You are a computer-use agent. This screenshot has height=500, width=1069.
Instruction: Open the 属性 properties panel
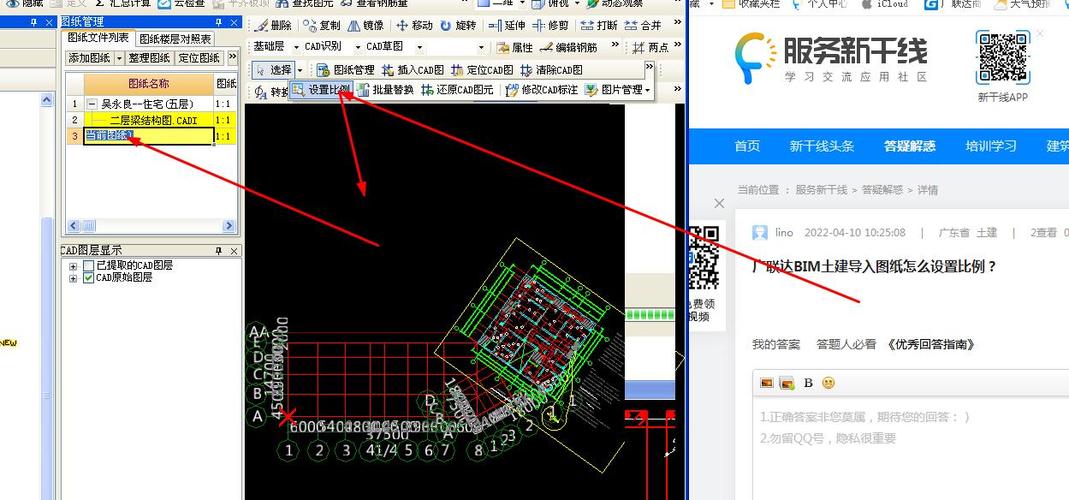coord(515,47)
